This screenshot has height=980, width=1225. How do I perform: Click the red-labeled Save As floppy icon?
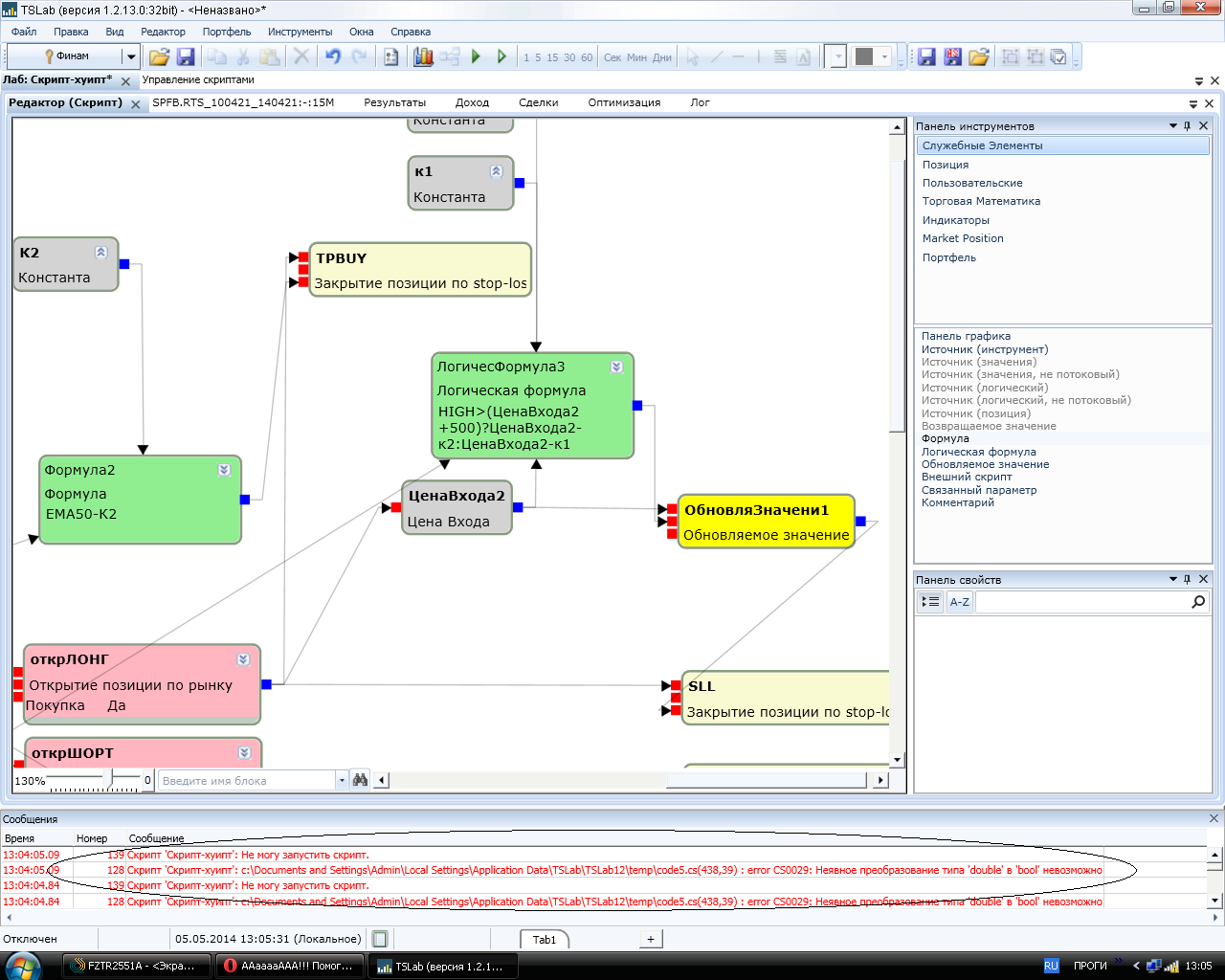coord(952,57)
